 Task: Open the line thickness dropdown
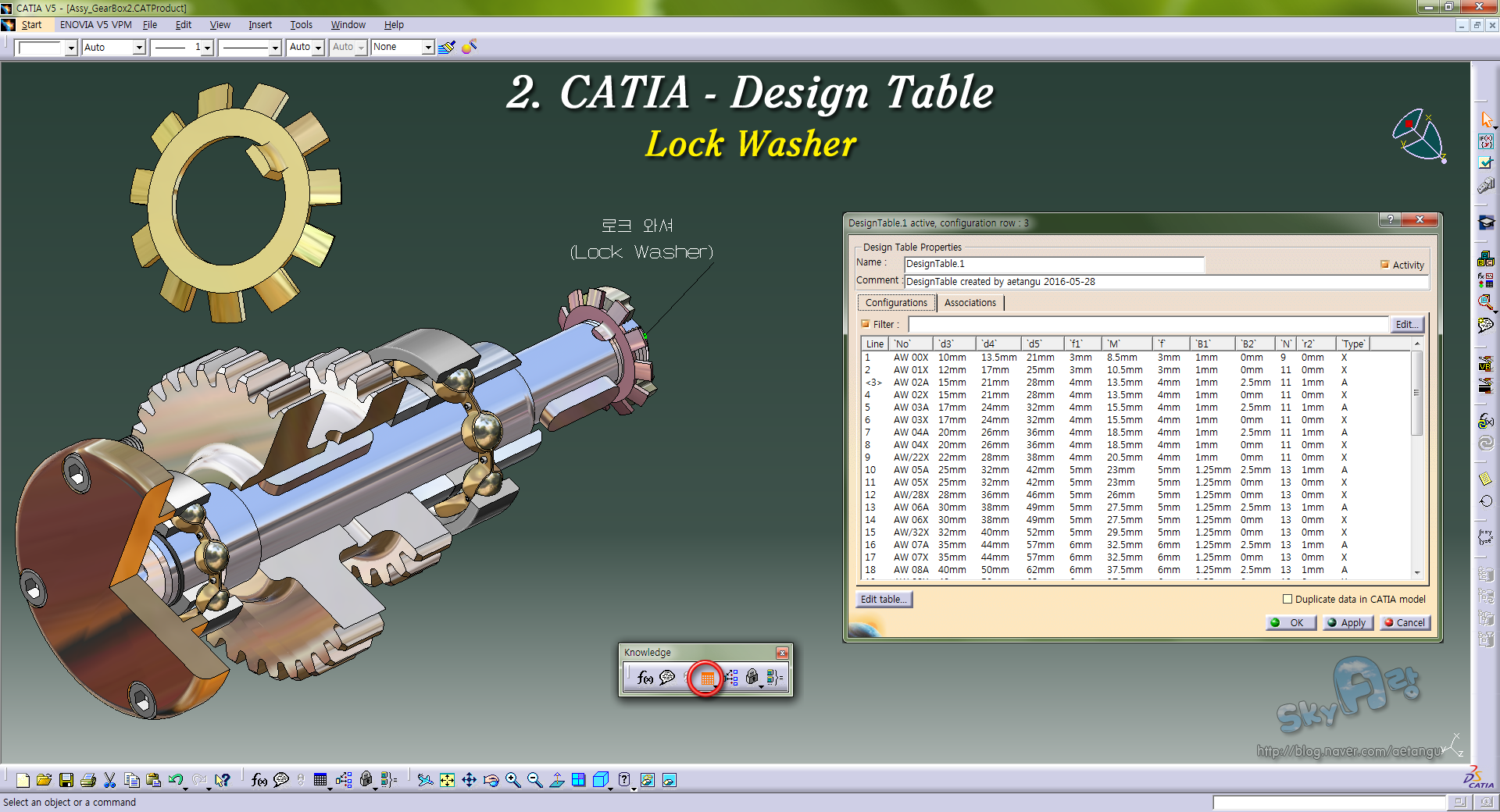pos(207,48)
